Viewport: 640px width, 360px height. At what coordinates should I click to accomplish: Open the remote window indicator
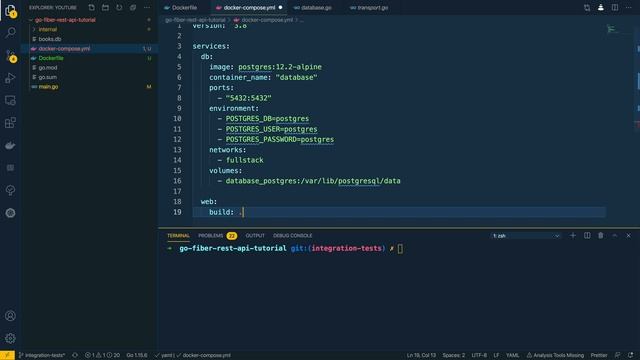[x=7, y=355]
